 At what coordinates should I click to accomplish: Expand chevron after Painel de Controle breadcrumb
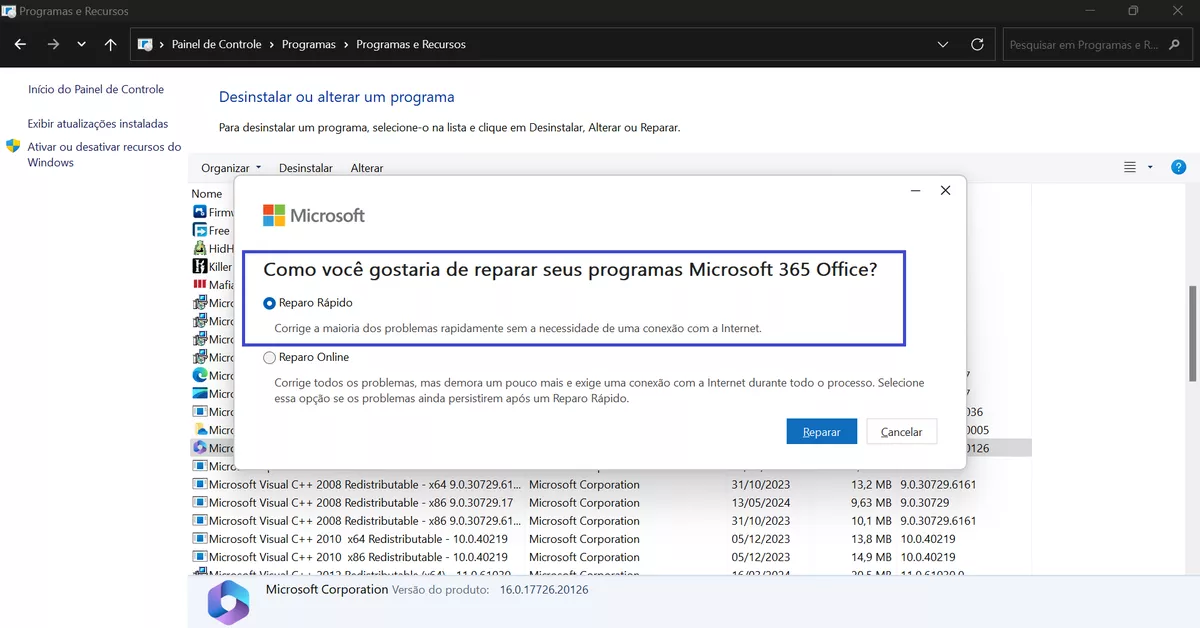click(272, 45)
